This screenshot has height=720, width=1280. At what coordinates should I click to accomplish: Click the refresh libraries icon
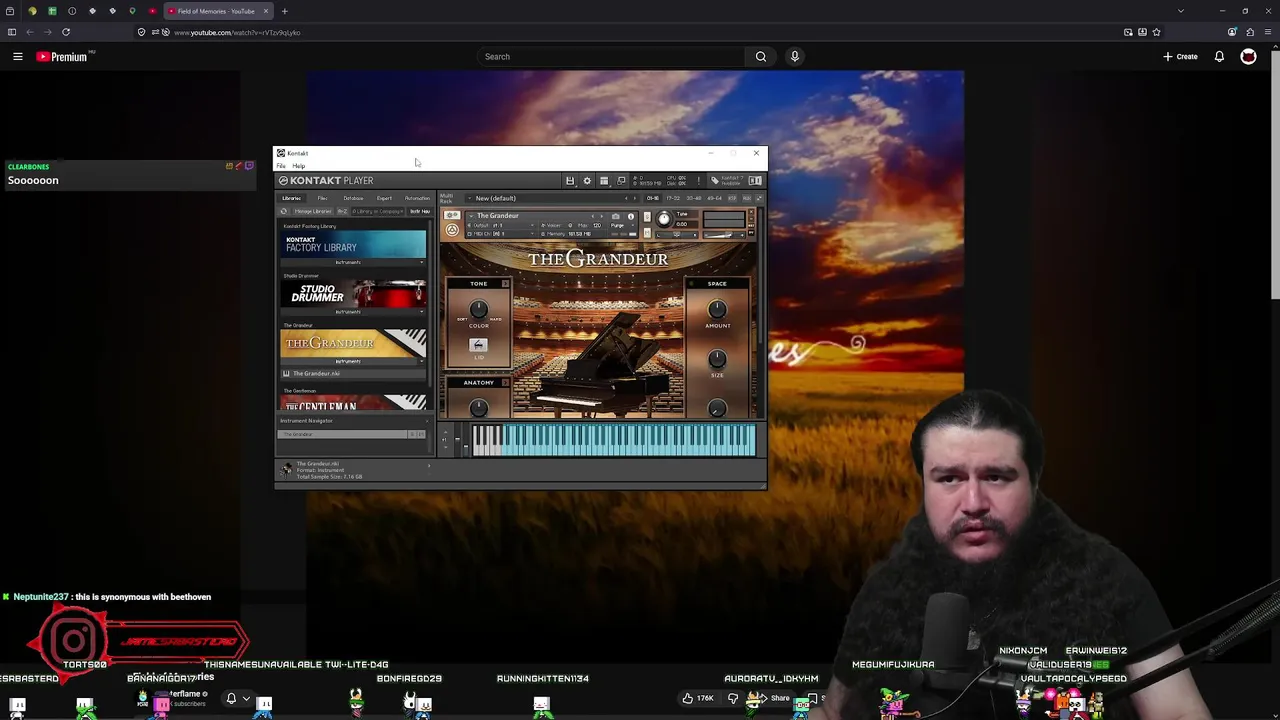[x=284, y=211]
